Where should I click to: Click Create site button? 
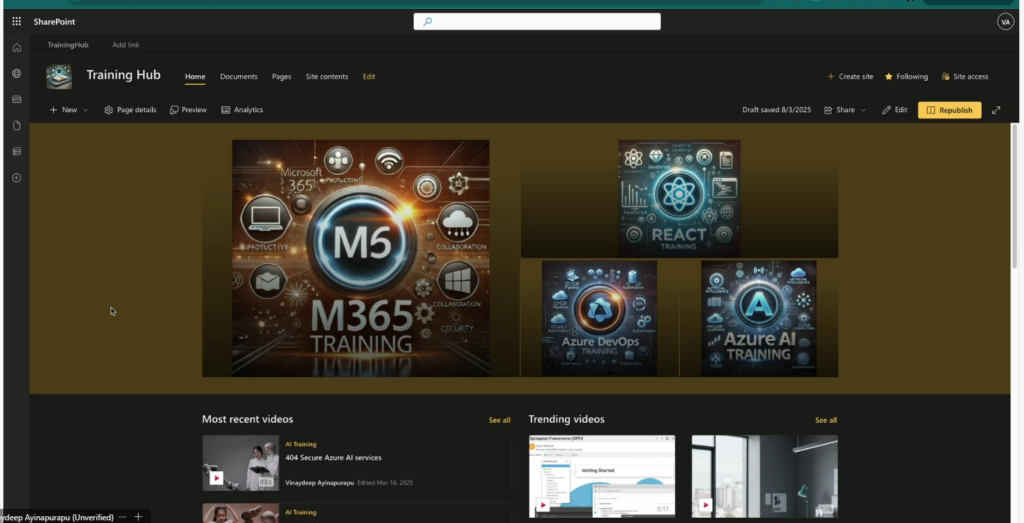tap(850, 76)
